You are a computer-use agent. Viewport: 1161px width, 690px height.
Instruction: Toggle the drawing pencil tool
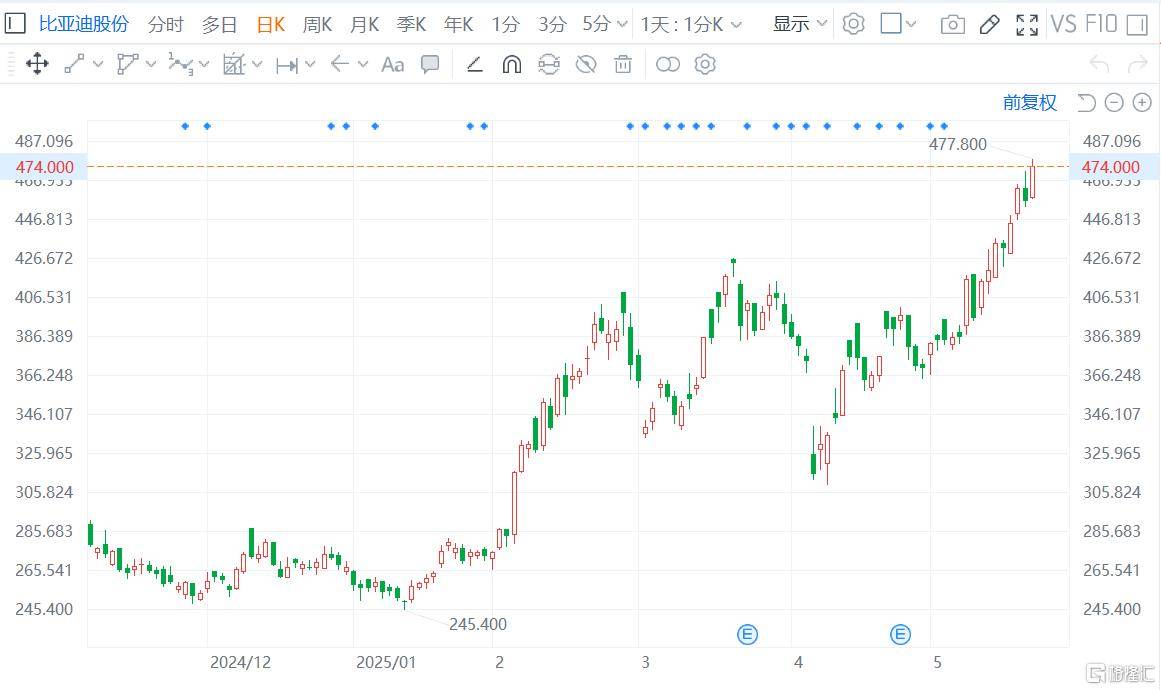point(989,25)
